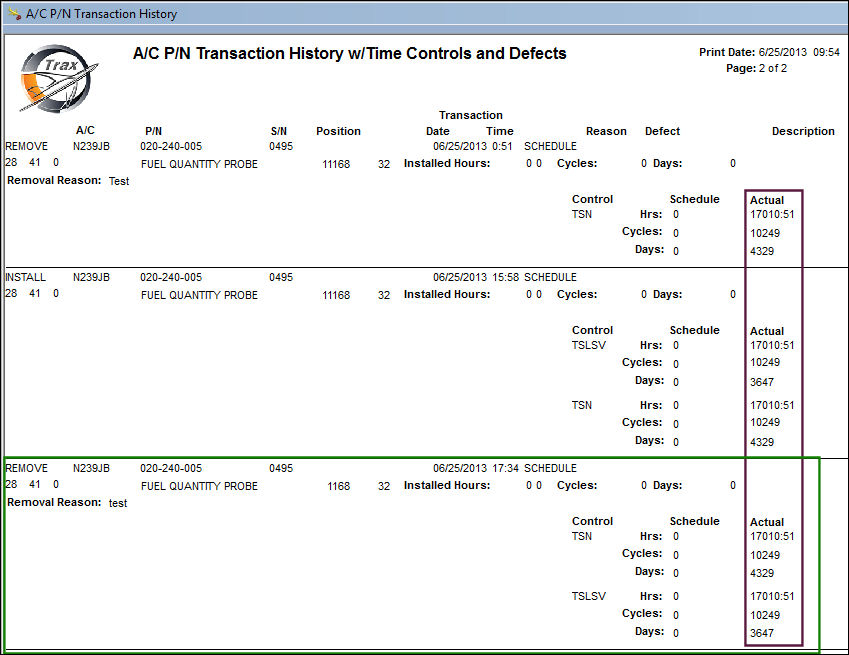Click the position value '1168'

click(x=338, y=486)
